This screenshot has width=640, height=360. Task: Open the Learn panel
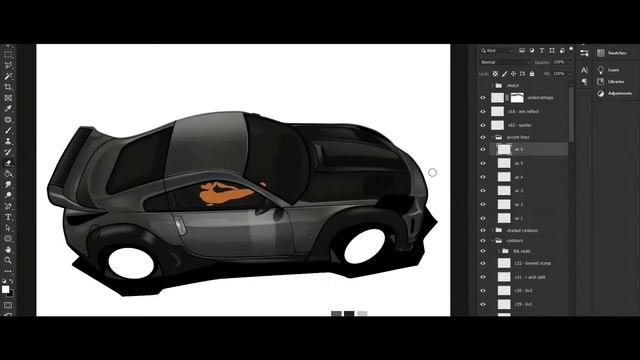click(x=608, y=70)
